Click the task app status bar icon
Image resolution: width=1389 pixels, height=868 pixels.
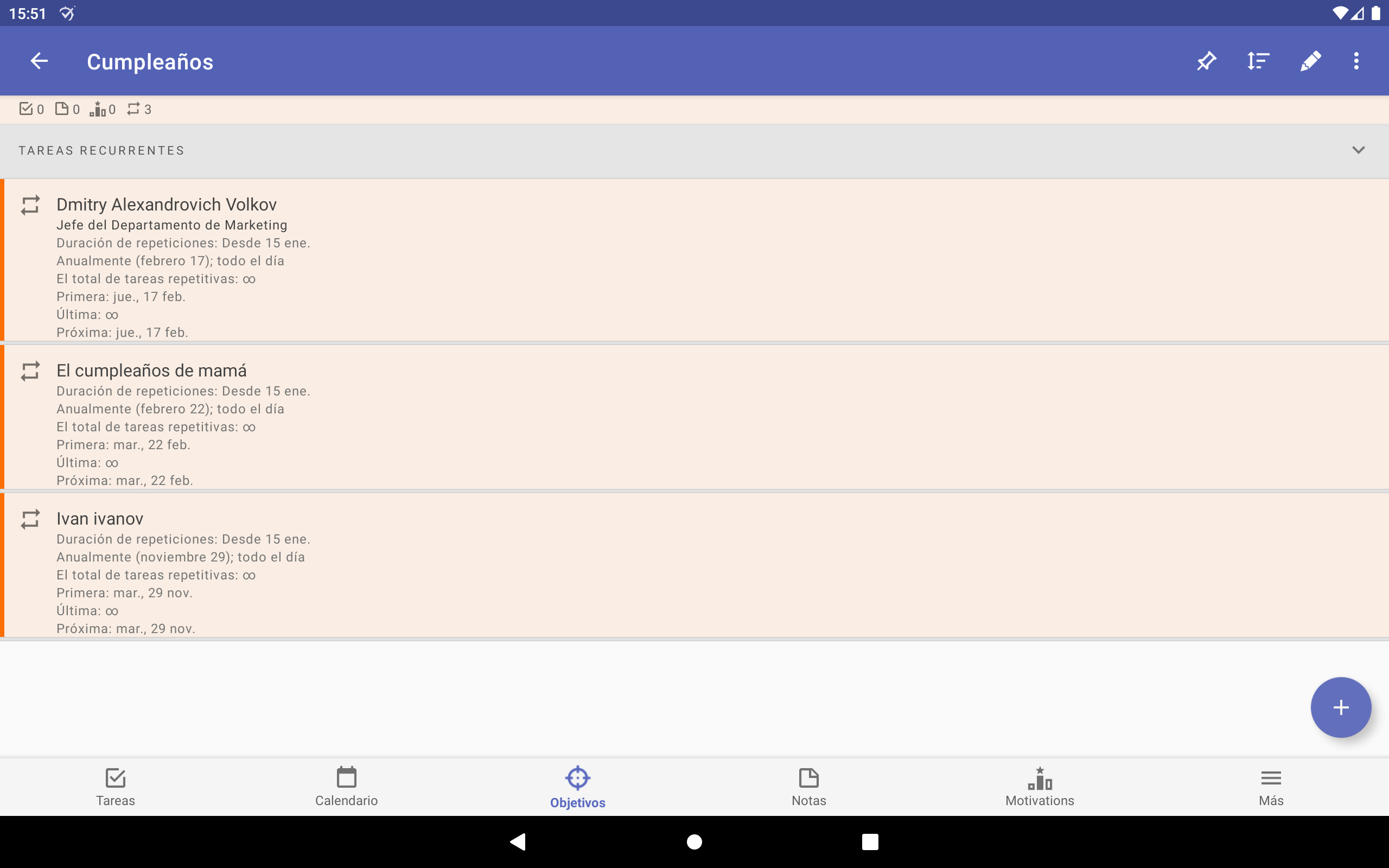(x=67, y=13)
